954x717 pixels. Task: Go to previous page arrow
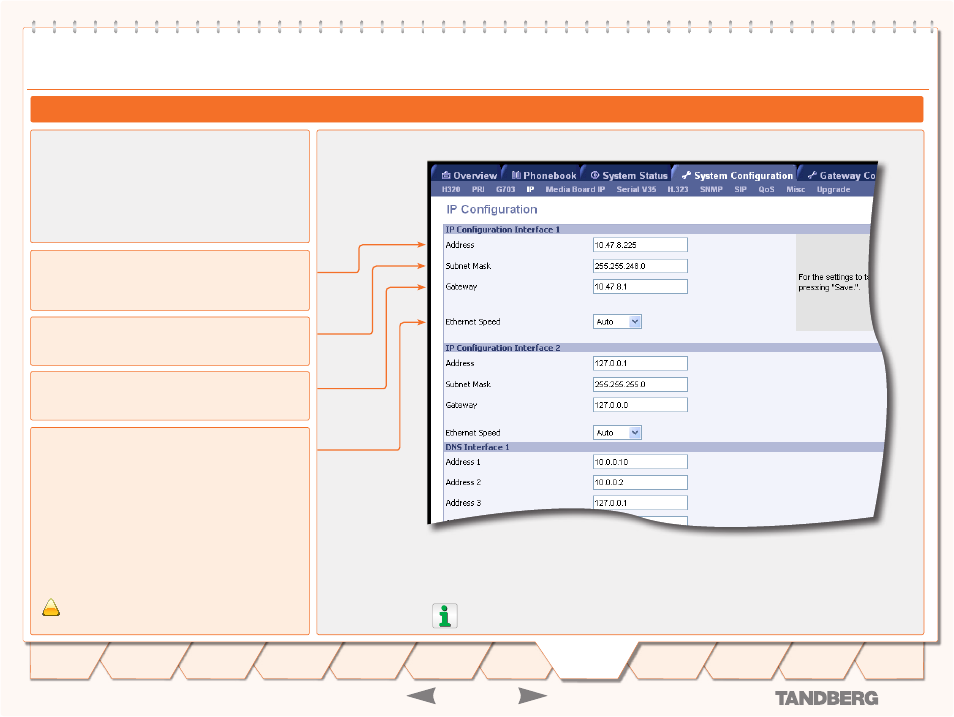[421, 696]
